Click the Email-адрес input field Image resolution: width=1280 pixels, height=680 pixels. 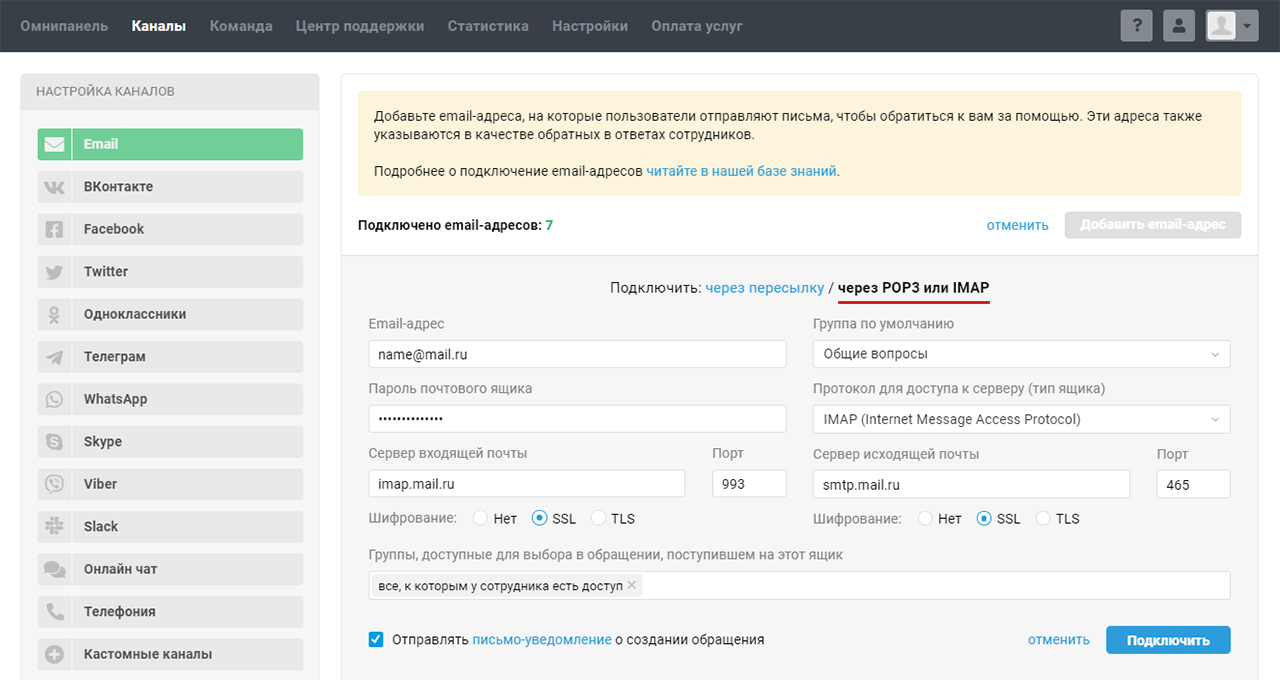click(x=577, y=354)
